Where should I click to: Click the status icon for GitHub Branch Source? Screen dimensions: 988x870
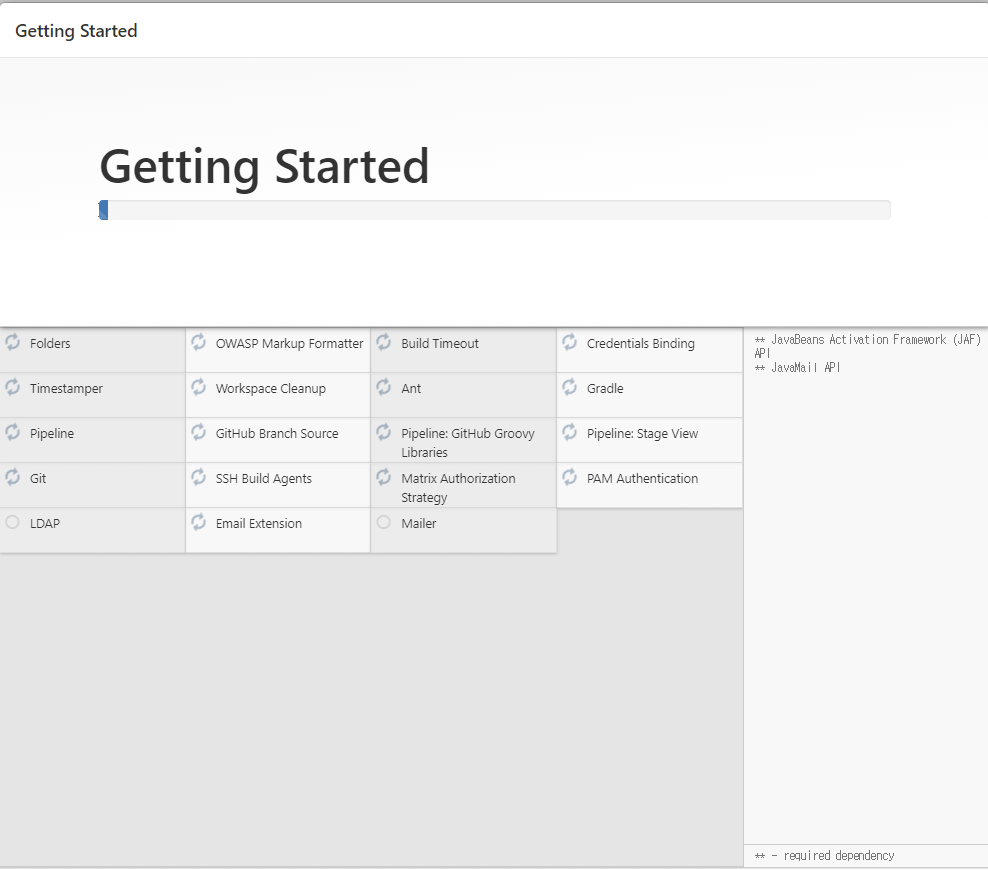pyautogui.click(x=198, y=432)
